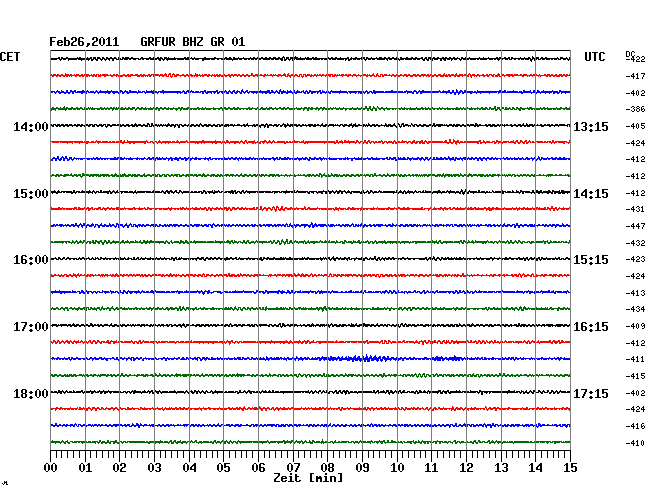The image size is (650, 494).
Task: Click minute tick label "03"
Action: (x=154, y=468)
